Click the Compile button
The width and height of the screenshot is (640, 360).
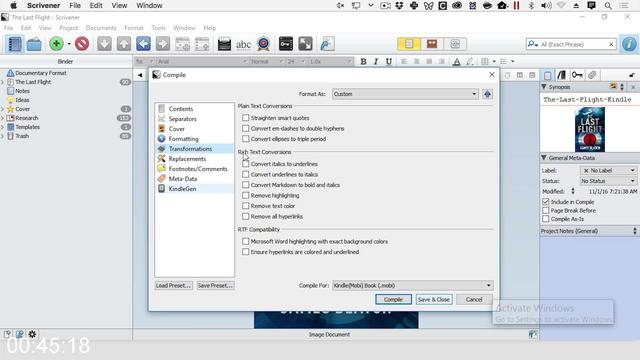393,300
